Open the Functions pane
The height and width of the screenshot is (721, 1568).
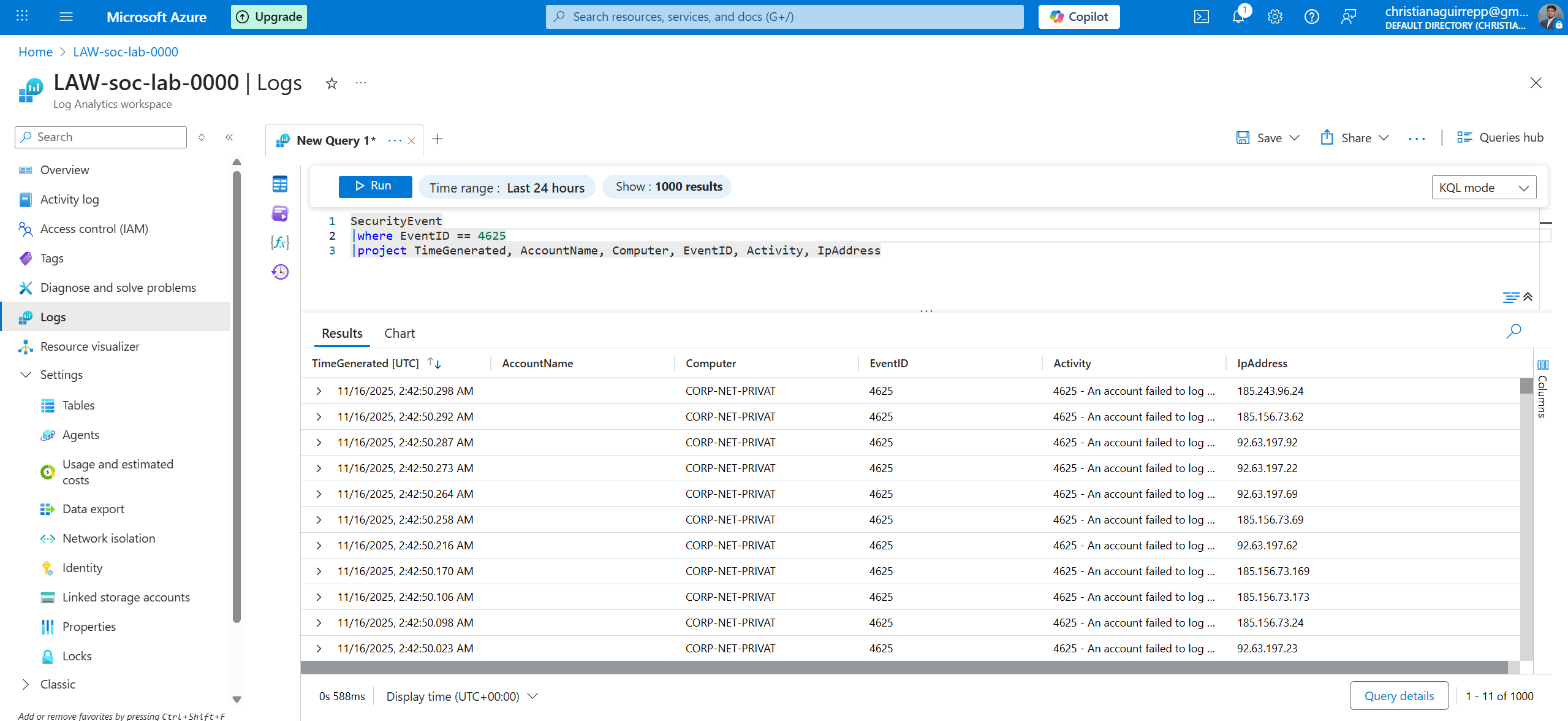279,243
